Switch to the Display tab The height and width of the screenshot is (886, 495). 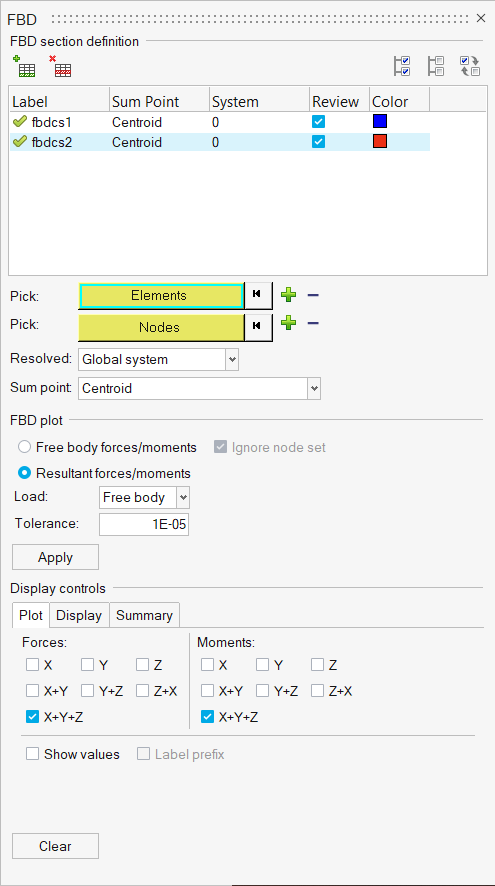[x=79, y=615]
